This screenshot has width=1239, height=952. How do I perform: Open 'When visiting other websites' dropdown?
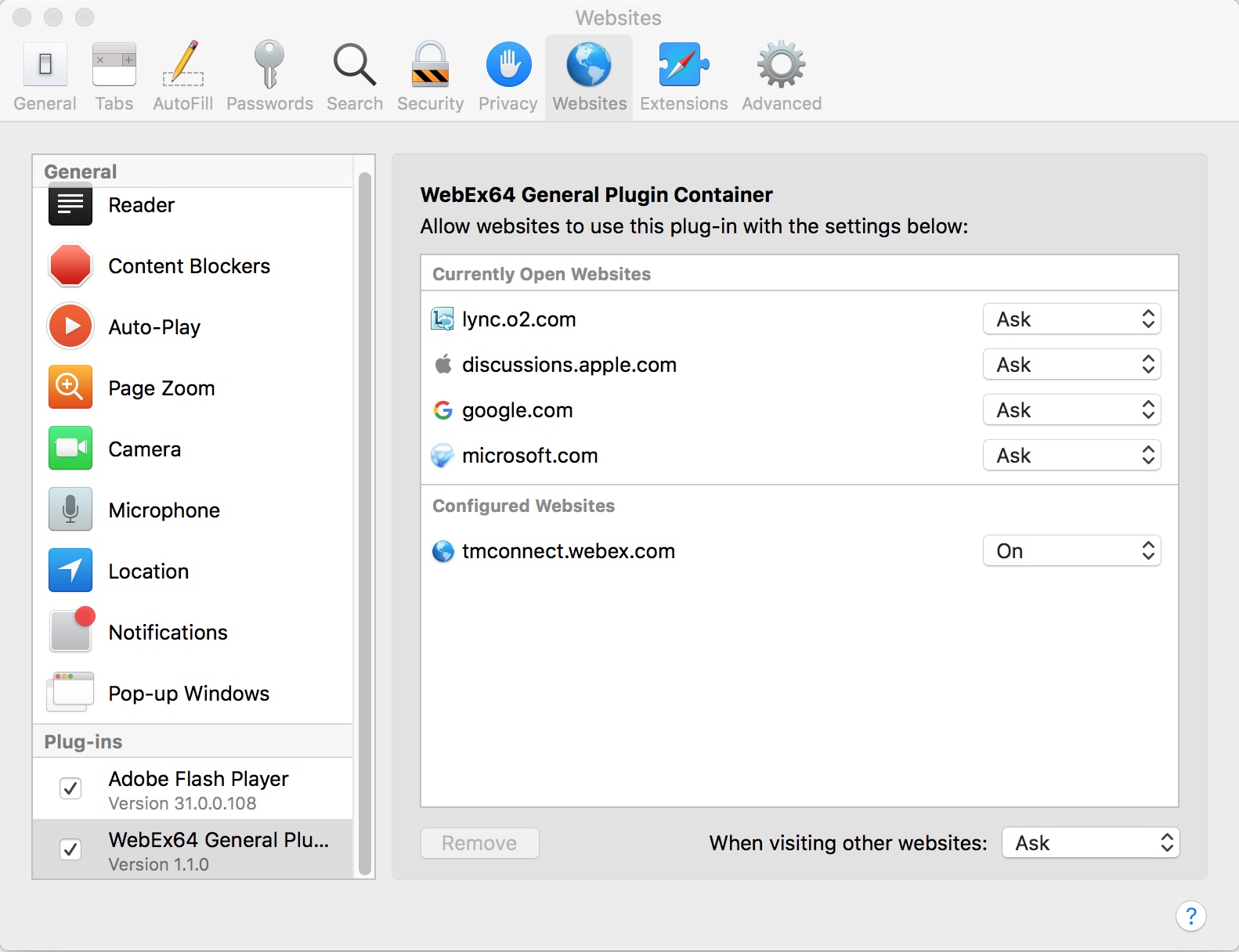point(1090,843)
